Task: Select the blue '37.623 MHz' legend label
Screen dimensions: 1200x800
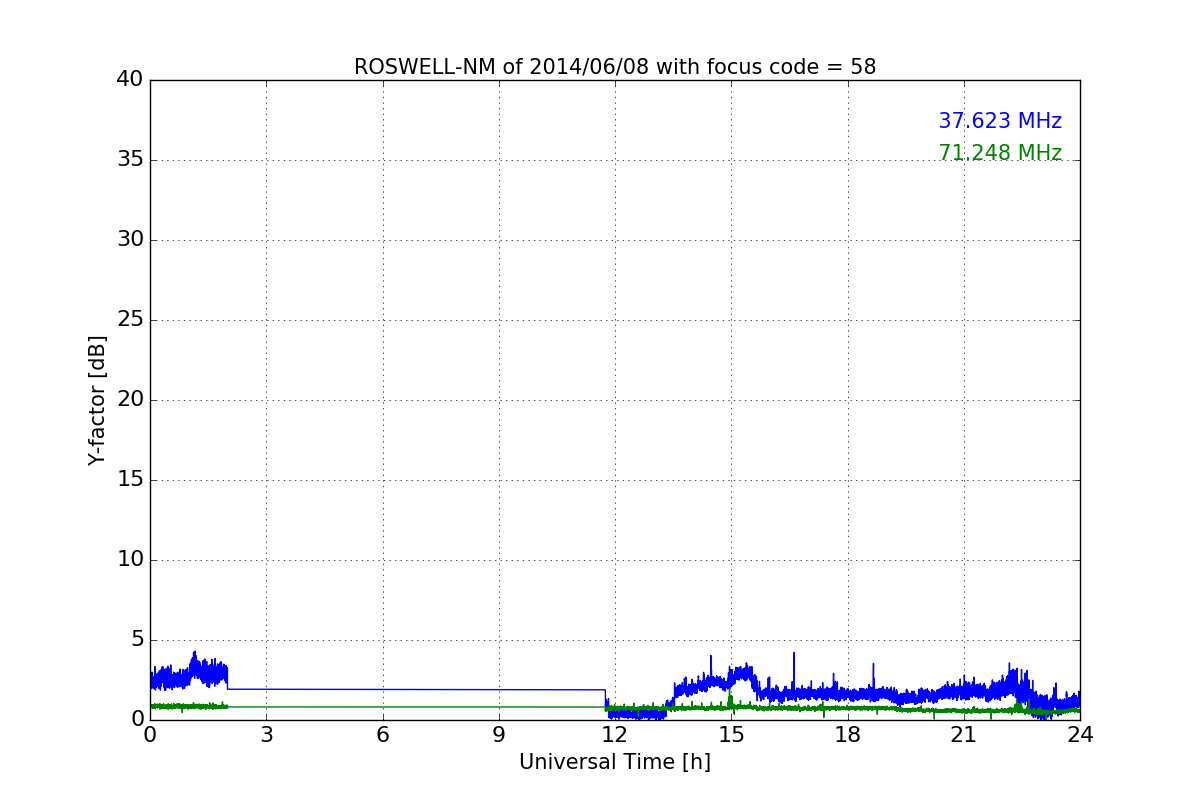Action: pos(1000,121)
